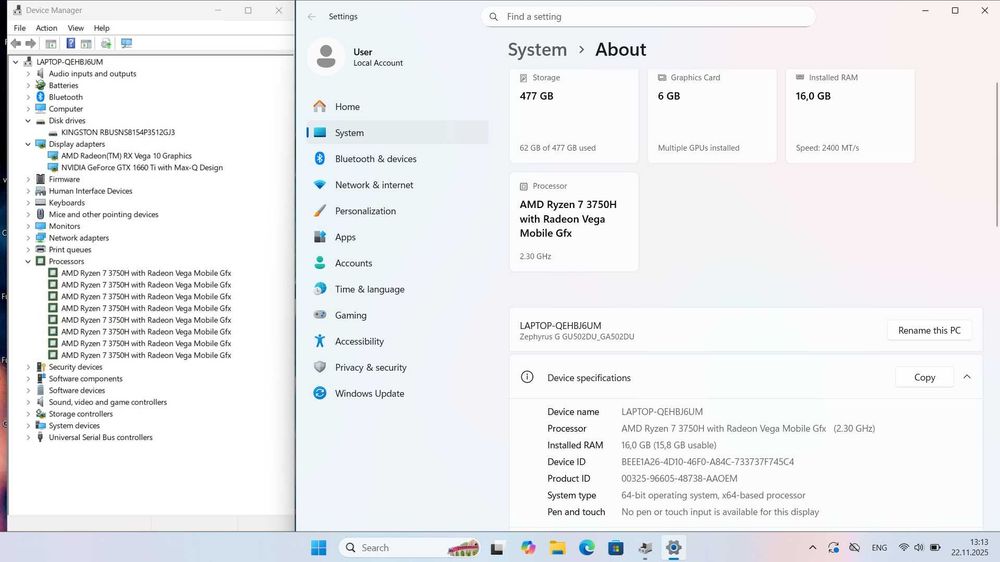Open the Graphics Card 6 GB card
Screen dimensions: 1000x562
[x=712, y=115]
